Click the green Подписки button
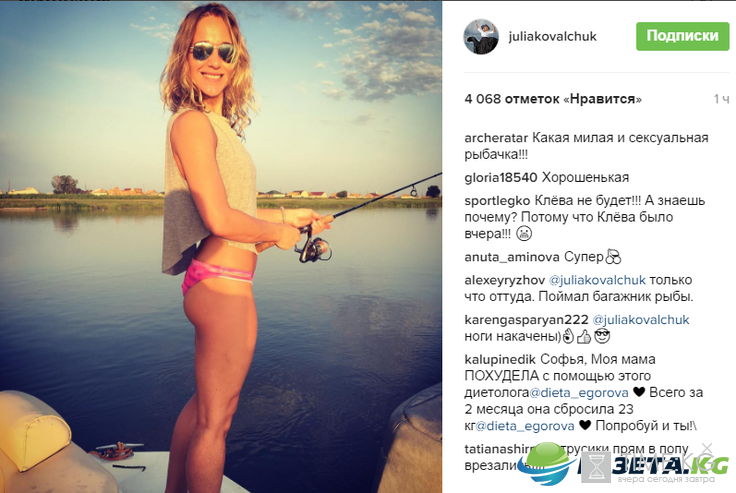 682,36
